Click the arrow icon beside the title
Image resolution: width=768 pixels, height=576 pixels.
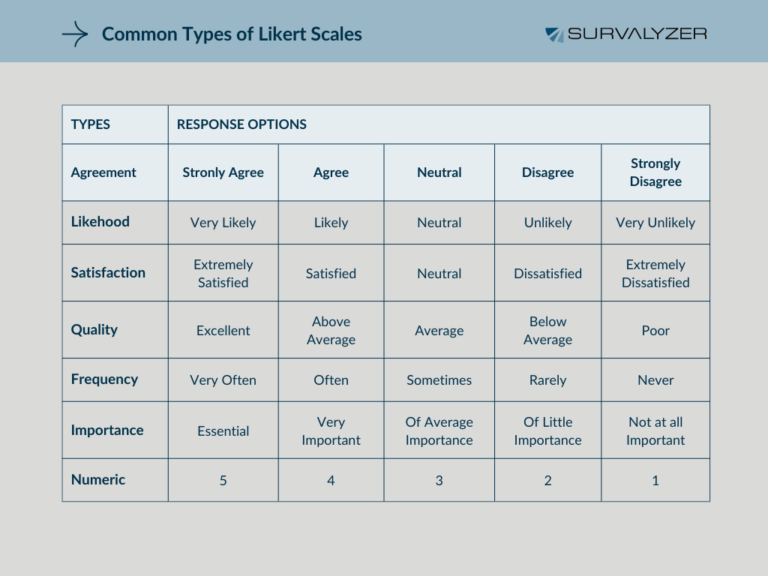(75, 34)
